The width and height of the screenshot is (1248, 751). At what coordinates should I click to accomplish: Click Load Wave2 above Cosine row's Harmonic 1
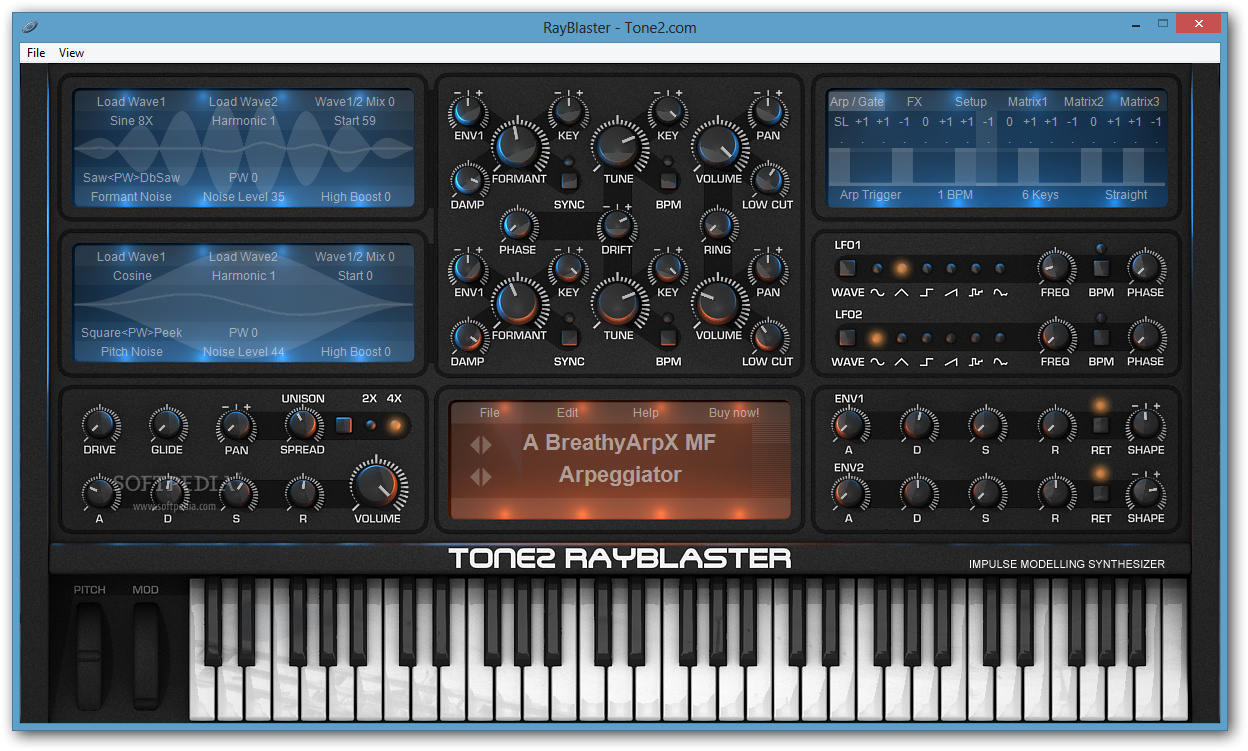[243, 257]
